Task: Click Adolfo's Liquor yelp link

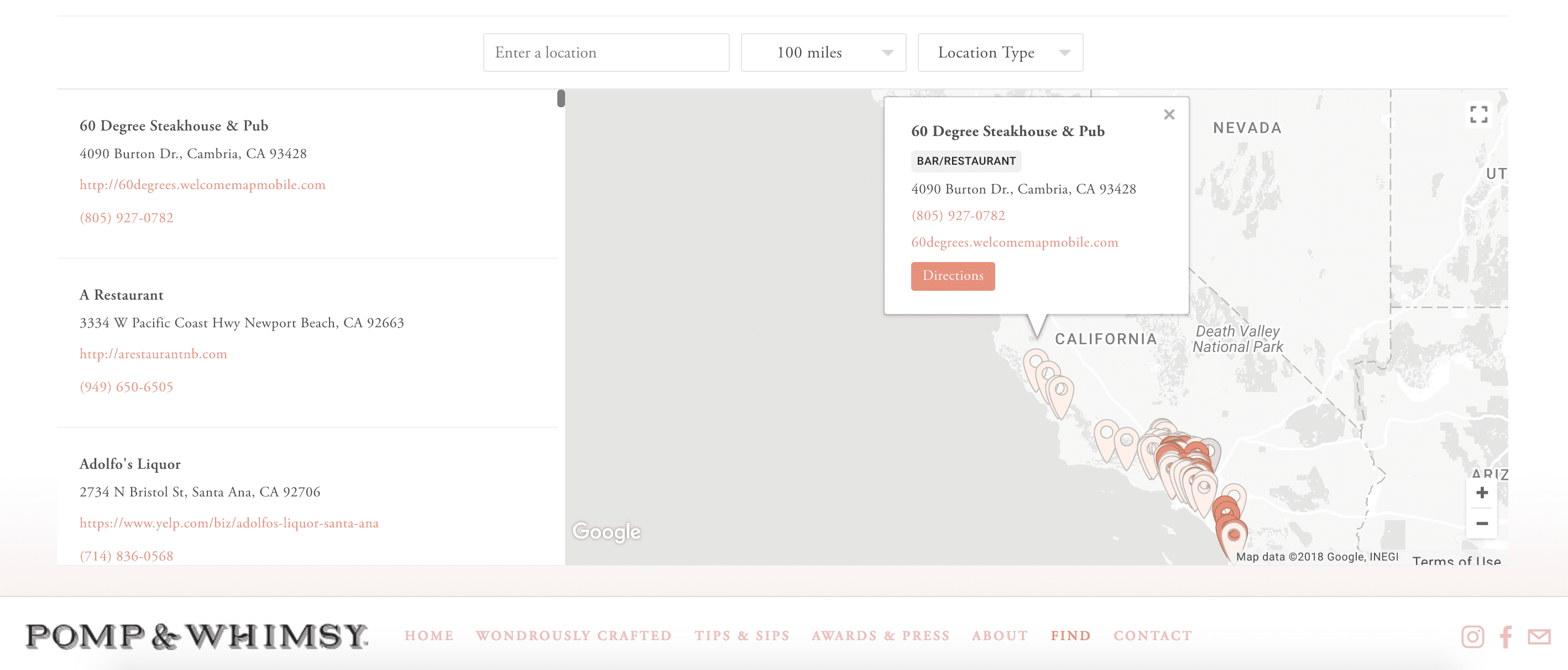Action: [x=229, y=524]
